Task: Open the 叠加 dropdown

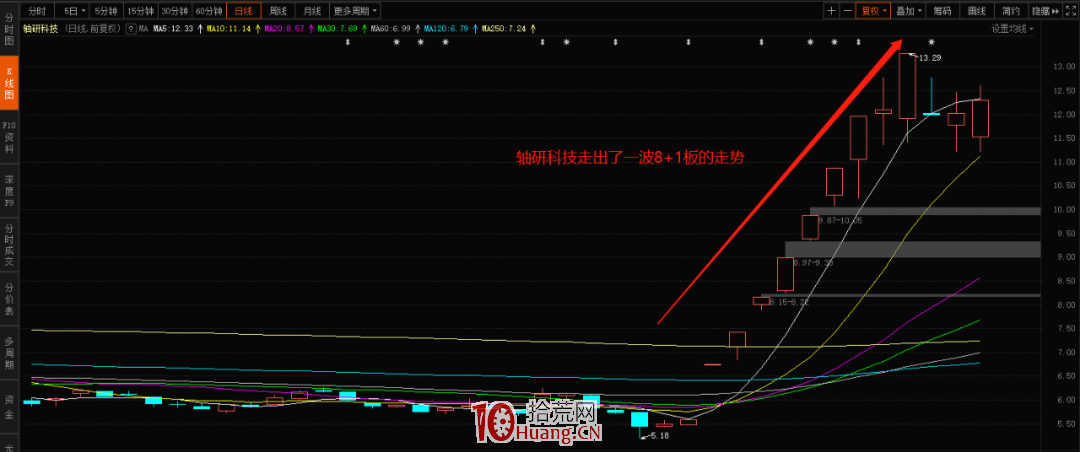Action: [909, 10]
